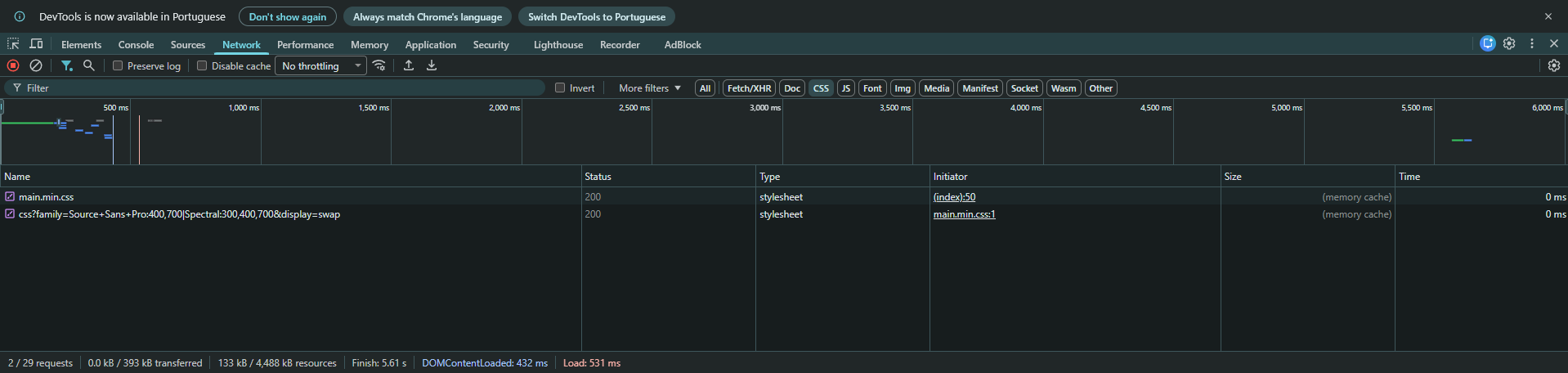
Task: Toggle the JS type filter
Action: 846,88
